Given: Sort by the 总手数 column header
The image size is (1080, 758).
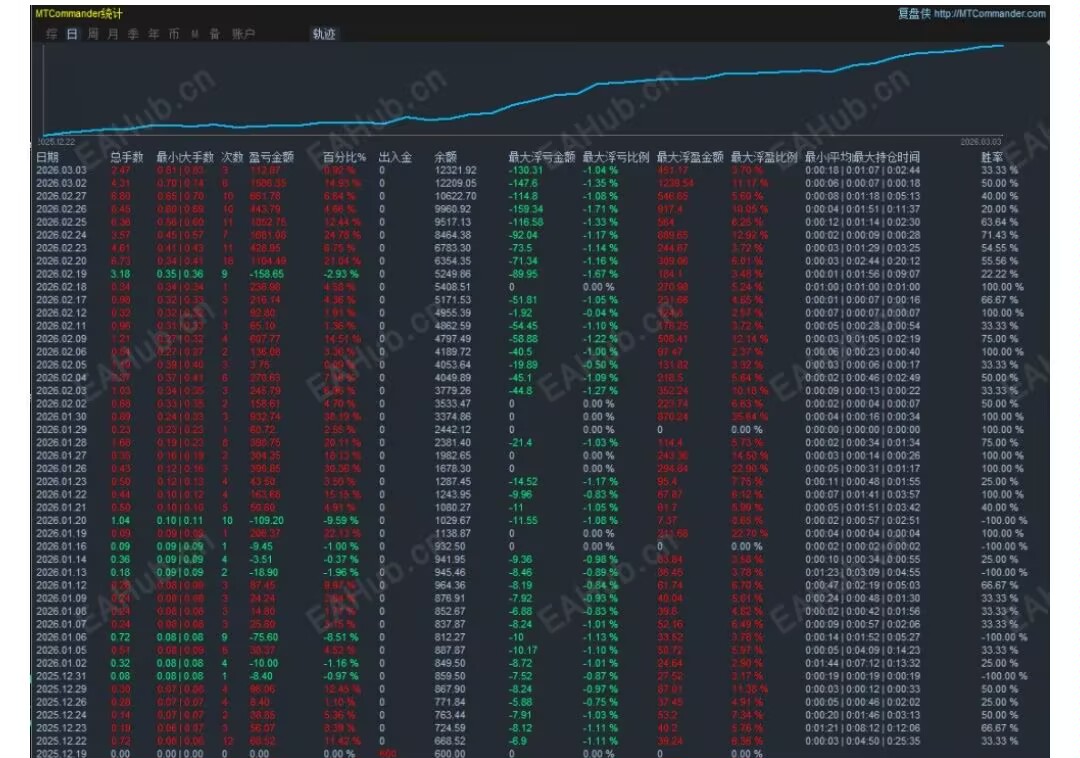Looking at the screenshot, I should click(126, 157).
